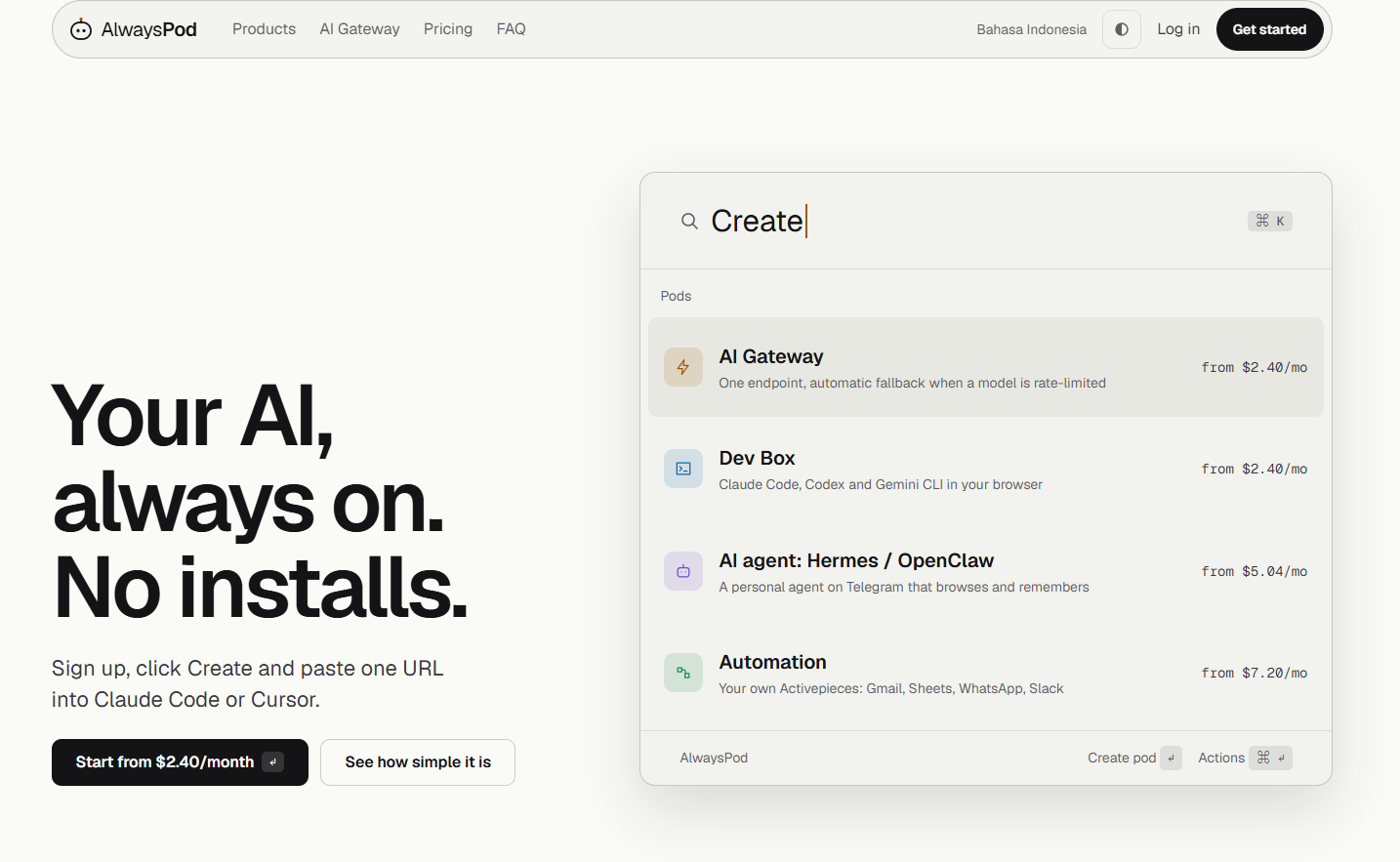The image size is (1400, 862).
Task: Click the ⌘ K shortcut badge
Action: tap(1270, 221)
